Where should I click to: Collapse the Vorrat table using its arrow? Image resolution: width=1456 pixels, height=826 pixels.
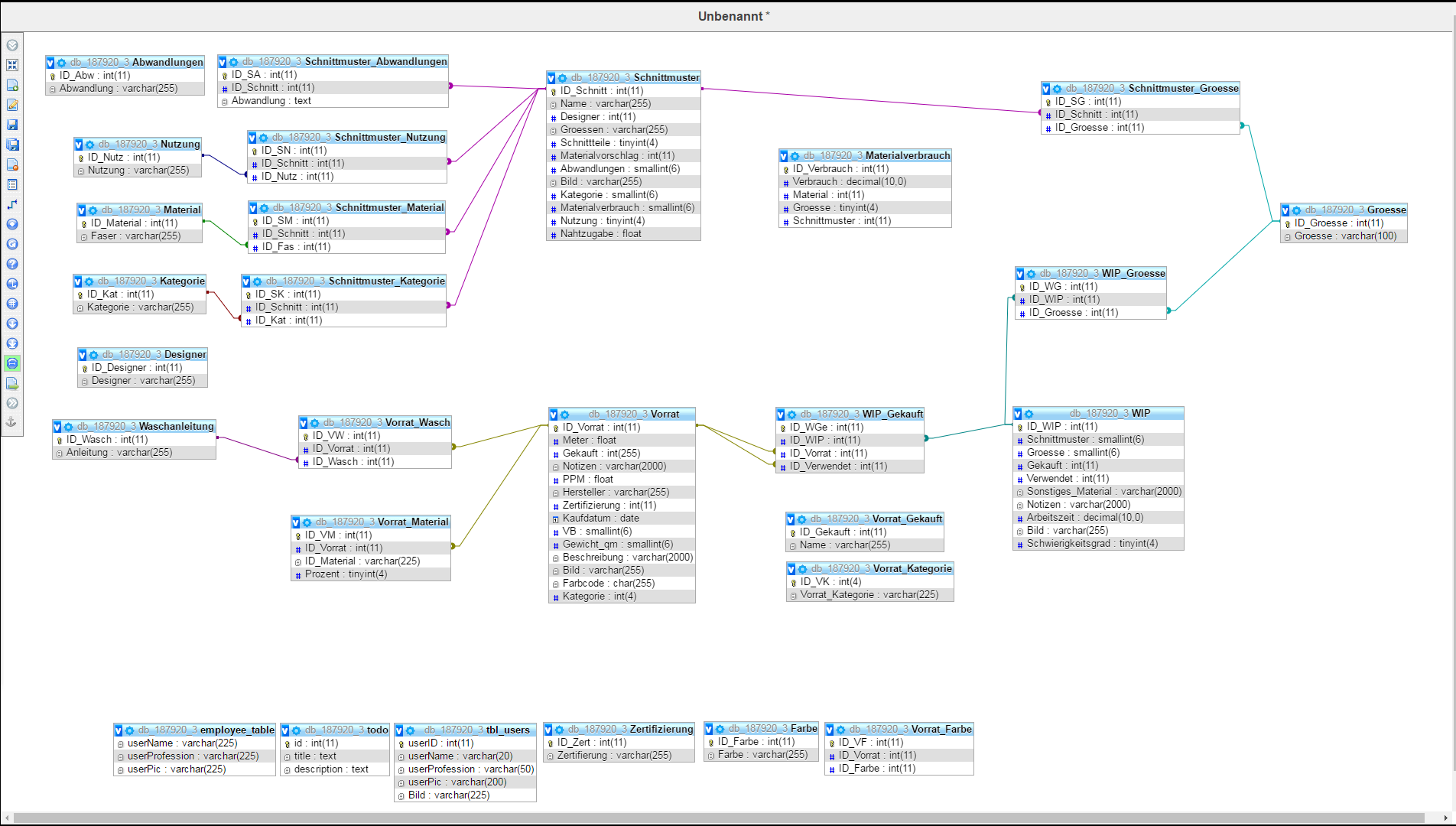pyautogui.click(x=554, y=415)
